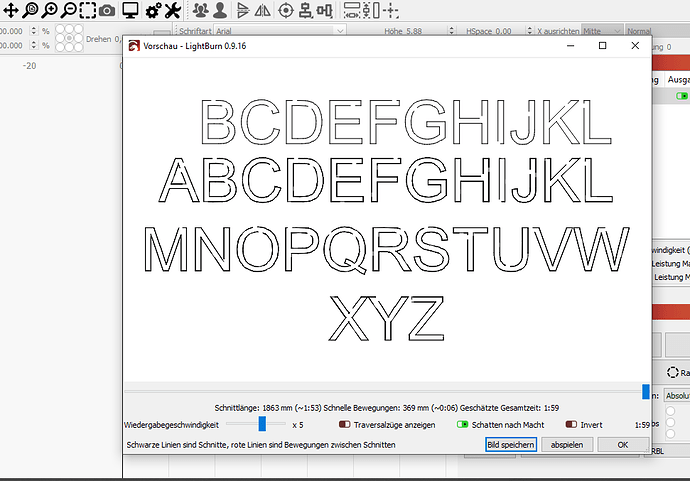Open the Schriftart Arial font dropdown

[x=279, y=31]
